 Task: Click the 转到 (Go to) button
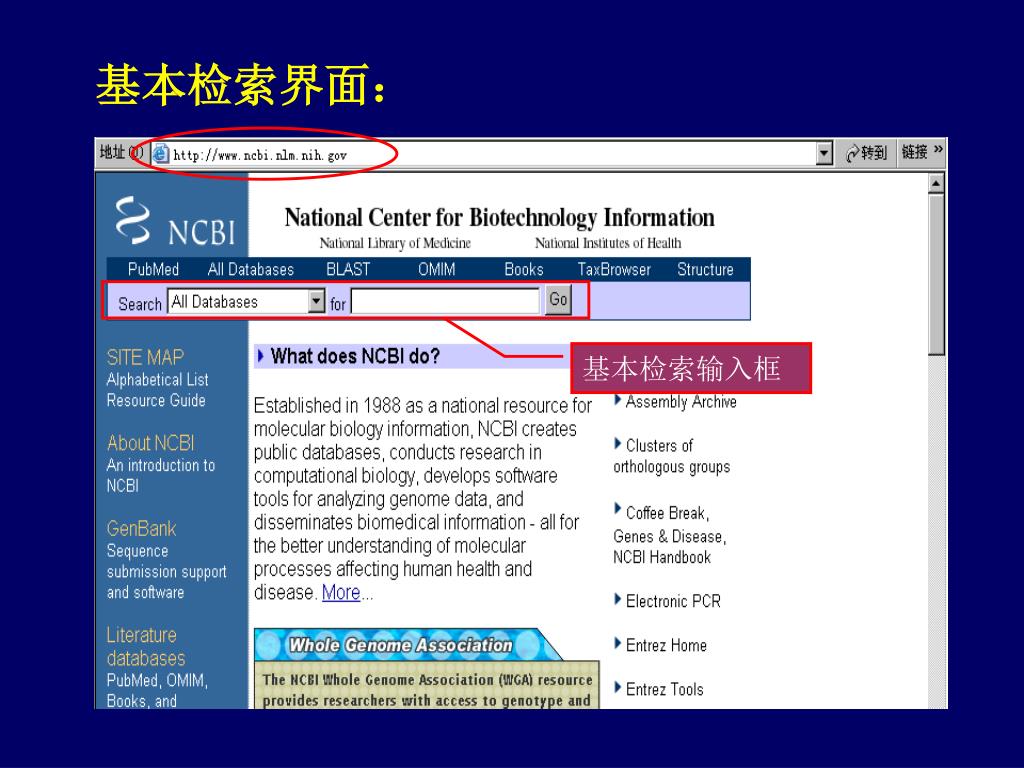pyautogui.click(x=865, y=153)
